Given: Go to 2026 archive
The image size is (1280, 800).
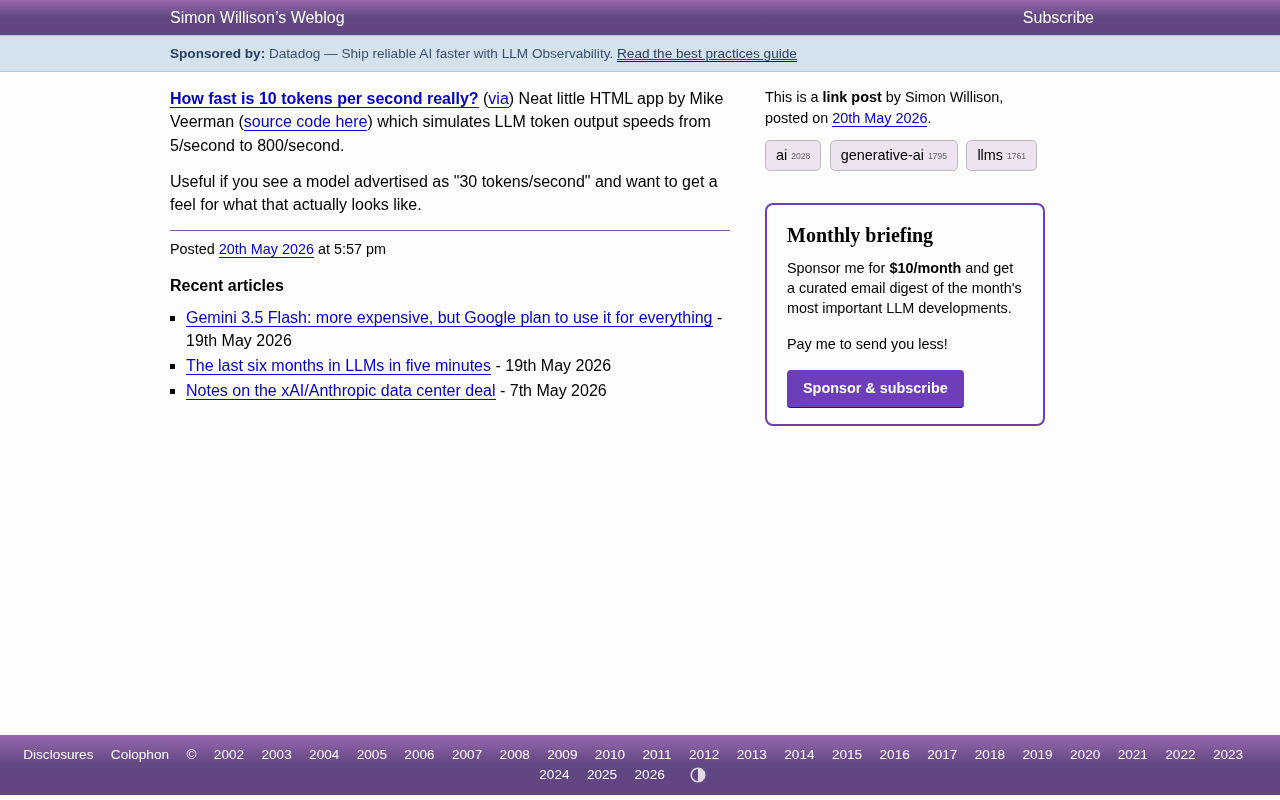Looking at the screenshot, I should (650, 775).
